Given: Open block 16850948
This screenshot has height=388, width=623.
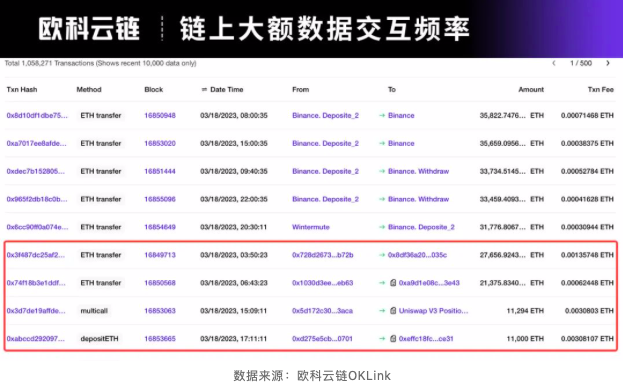Looking at the screenshot, I should [160, 116].
